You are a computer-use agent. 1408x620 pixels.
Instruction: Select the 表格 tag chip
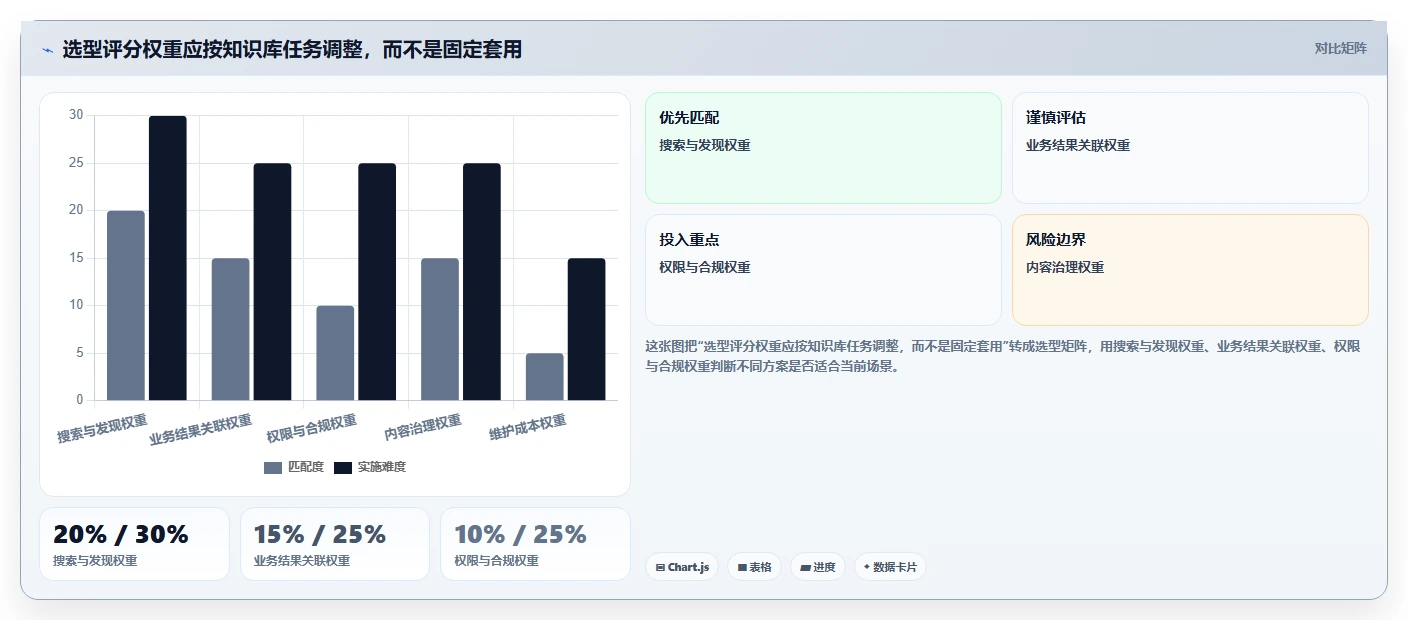754,567
